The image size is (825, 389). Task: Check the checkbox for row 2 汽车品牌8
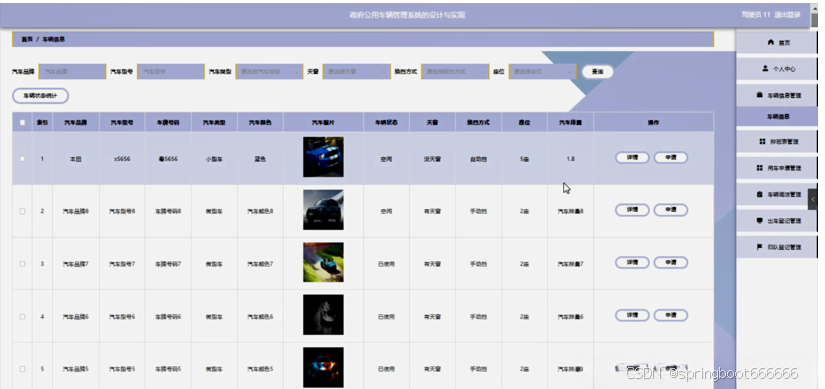tap(22, 211)
